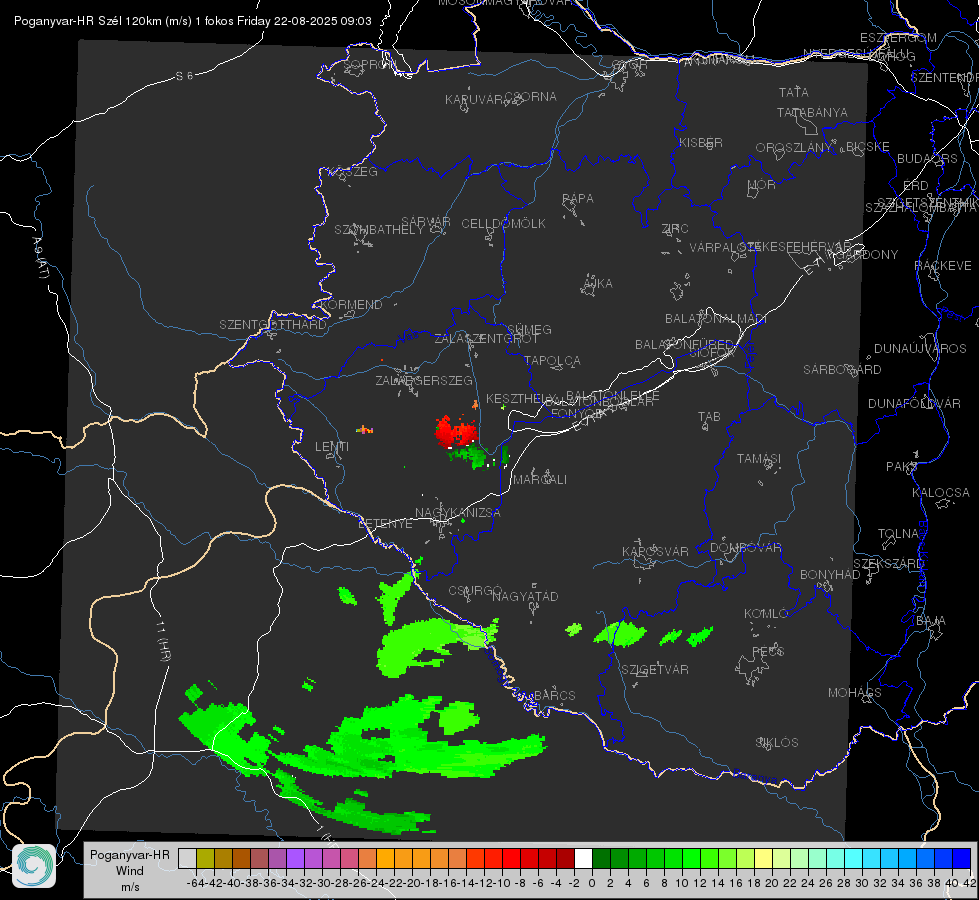This screenshot has height=900, width=979.
Task: Select the KÖRMEND city label
Action: click(x=352, y=305)
